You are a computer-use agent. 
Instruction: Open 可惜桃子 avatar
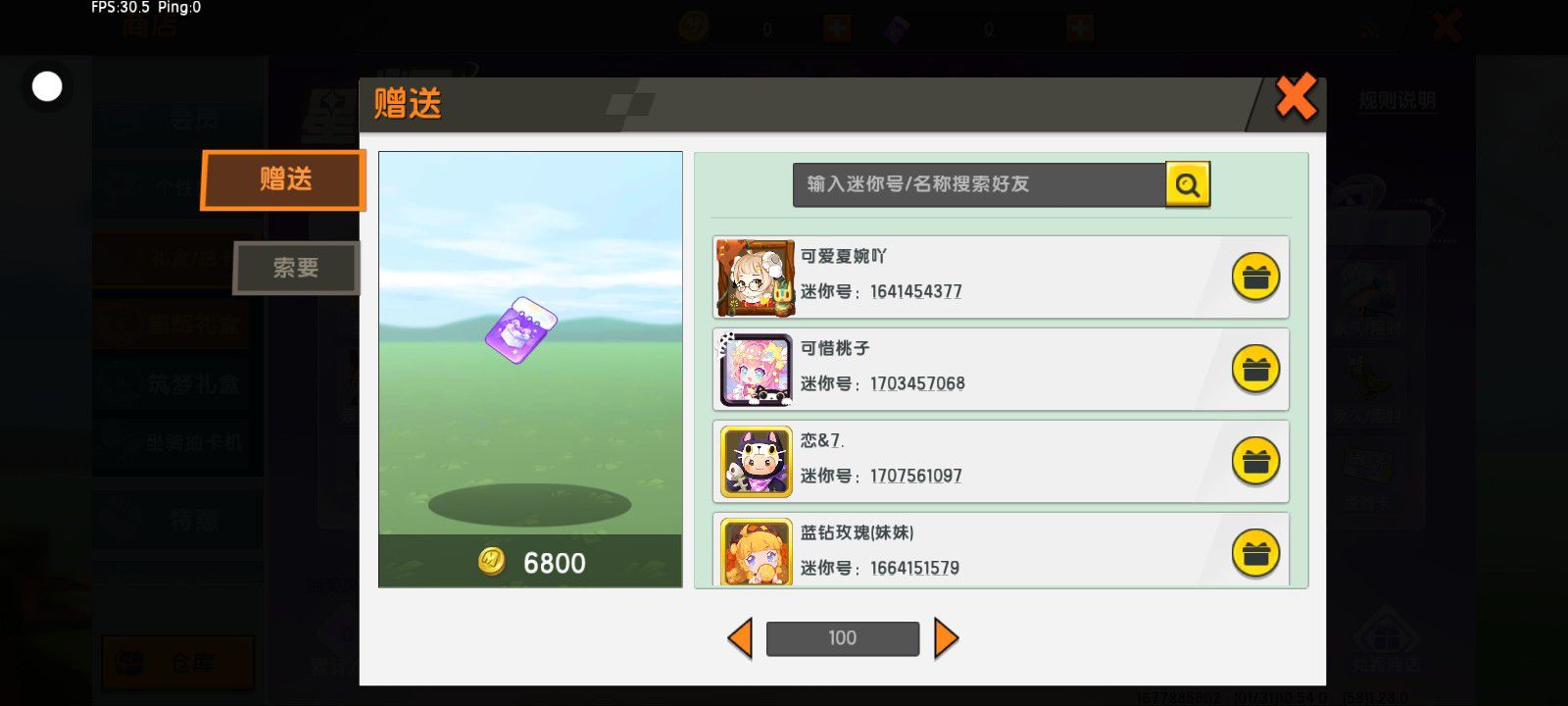point(756,370)
